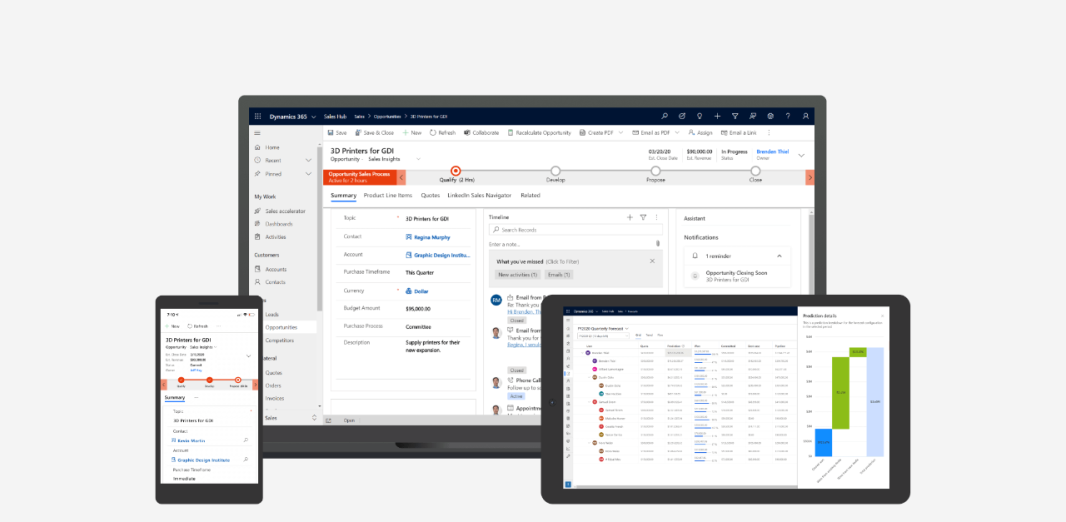Viewport: 1066px width, 522px height.
Task: Expand the Recent menu chevron in sidebar
Action: click(308, 160)
